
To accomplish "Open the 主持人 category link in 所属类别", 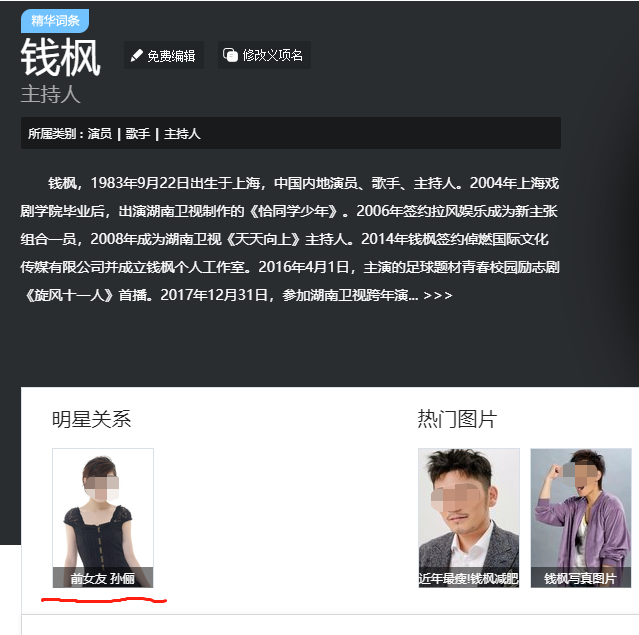I will 182,134.
